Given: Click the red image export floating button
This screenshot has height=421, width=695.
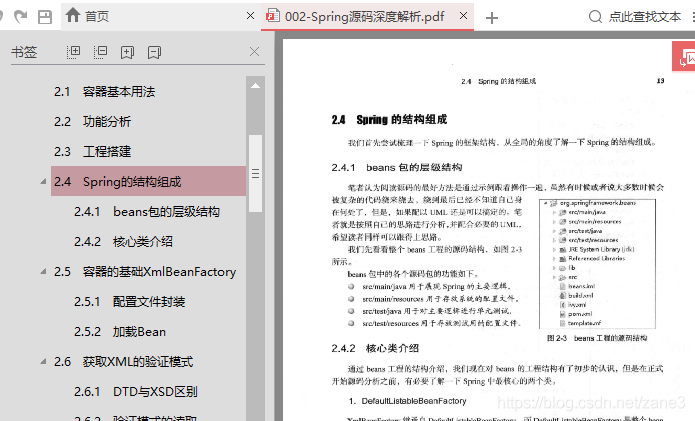Looking at the screenshot, I should tap(684, 56).
